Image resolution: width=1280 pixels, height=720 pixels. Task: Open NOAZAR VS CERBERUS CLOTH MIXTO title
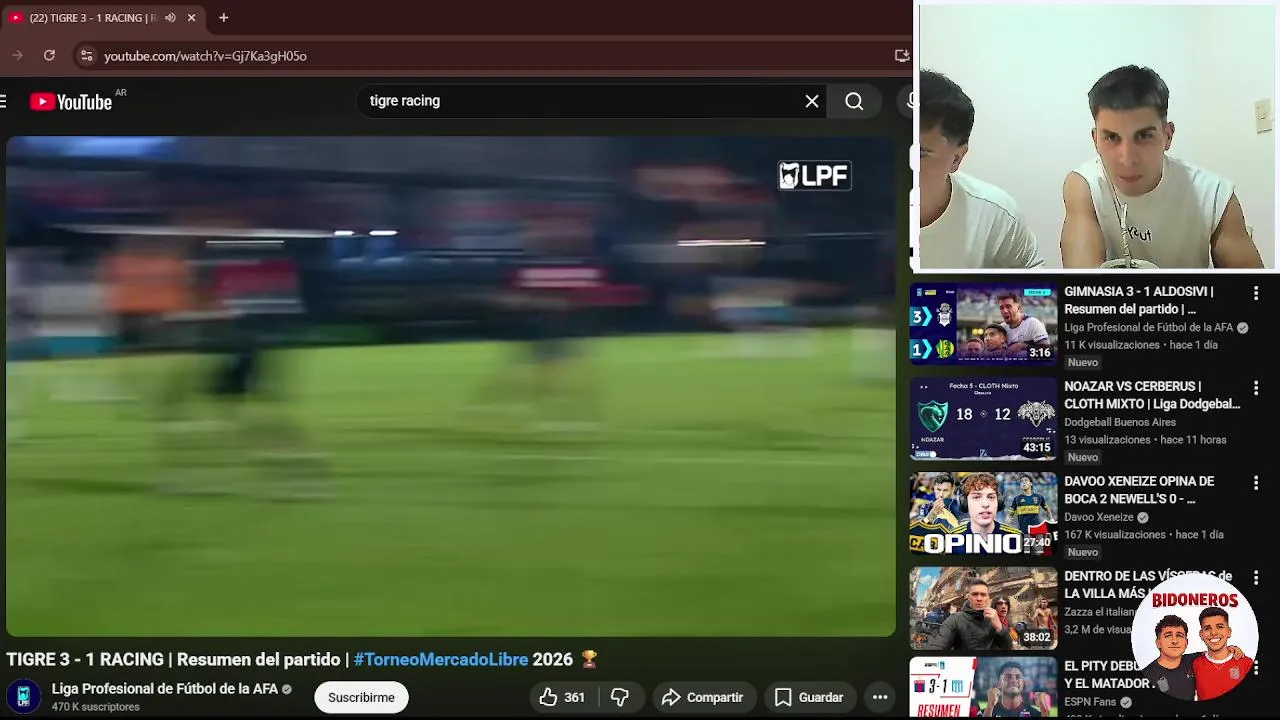pyautogui.click(x=1152, y=395)
